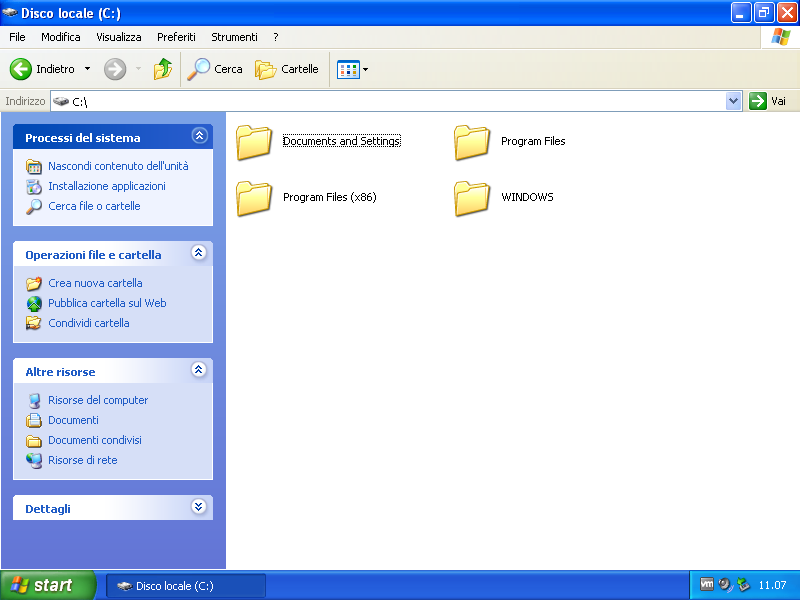
Task: Open the views dropdown arrow
Action: pos(365,69)
